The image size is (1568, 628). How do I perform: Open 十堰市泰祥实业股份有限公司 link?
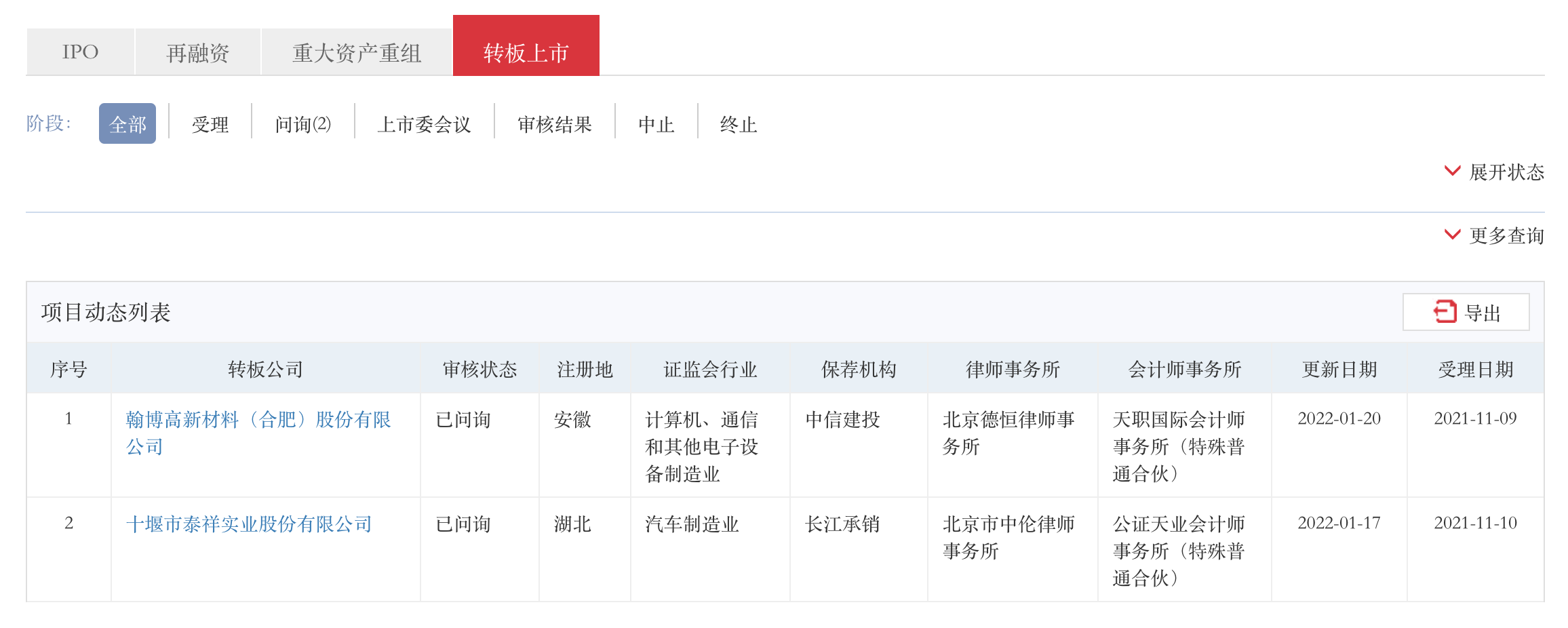pyautogui.click(x=249, y=524)
